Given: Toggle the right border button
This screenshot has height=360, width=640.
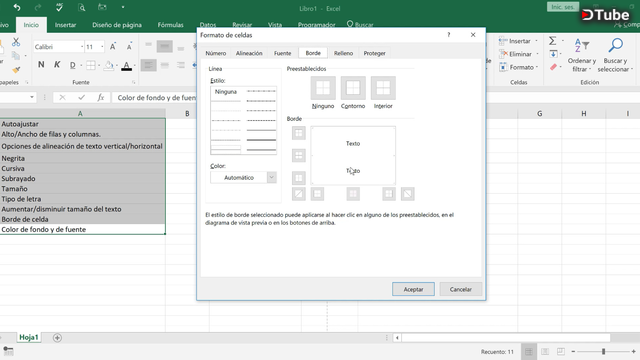Looking at the screenshot, I should (x=389, y=194).
